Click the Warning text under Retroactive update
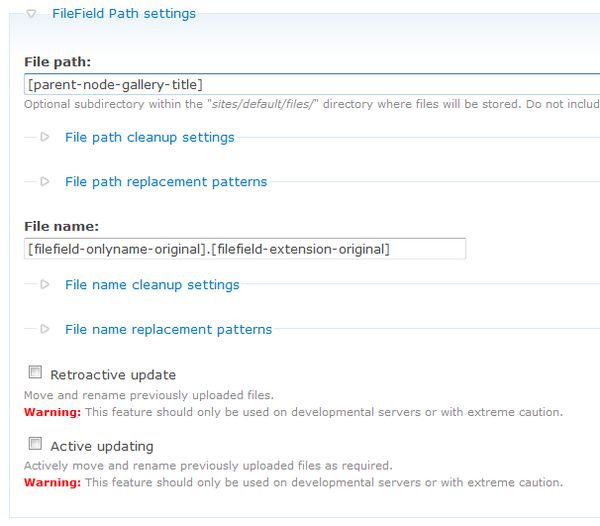This screenshot has width=600, height=526. click(x=52, y=411)
